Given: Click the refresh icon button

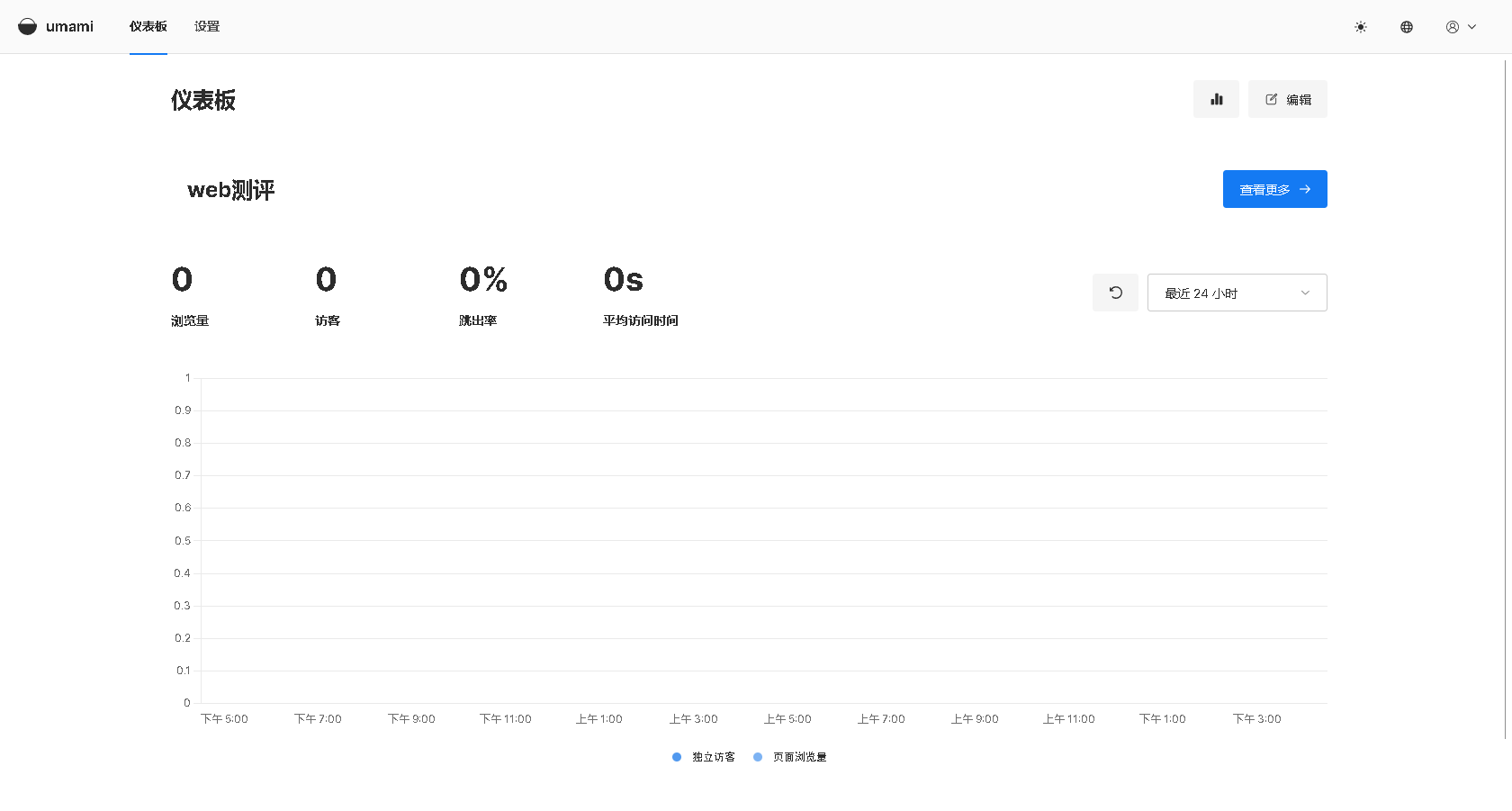Looking at the screenshot, I should 1115,293.
